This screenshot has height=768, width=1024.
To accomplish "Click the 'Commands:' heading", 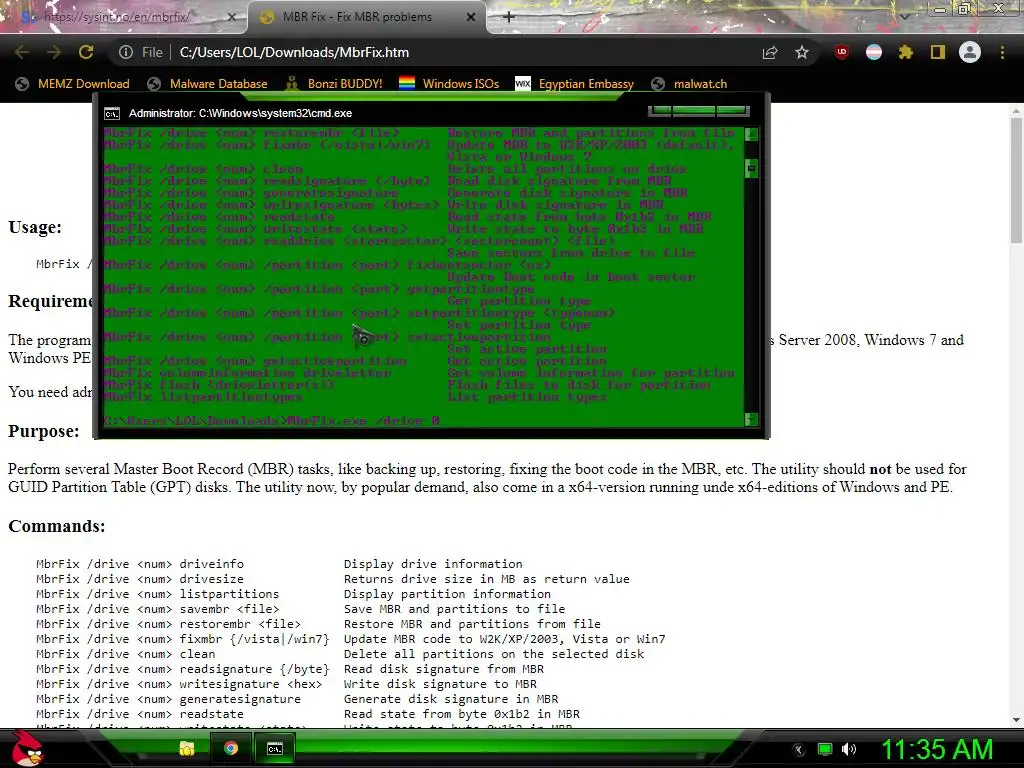I will pos(57,526).
